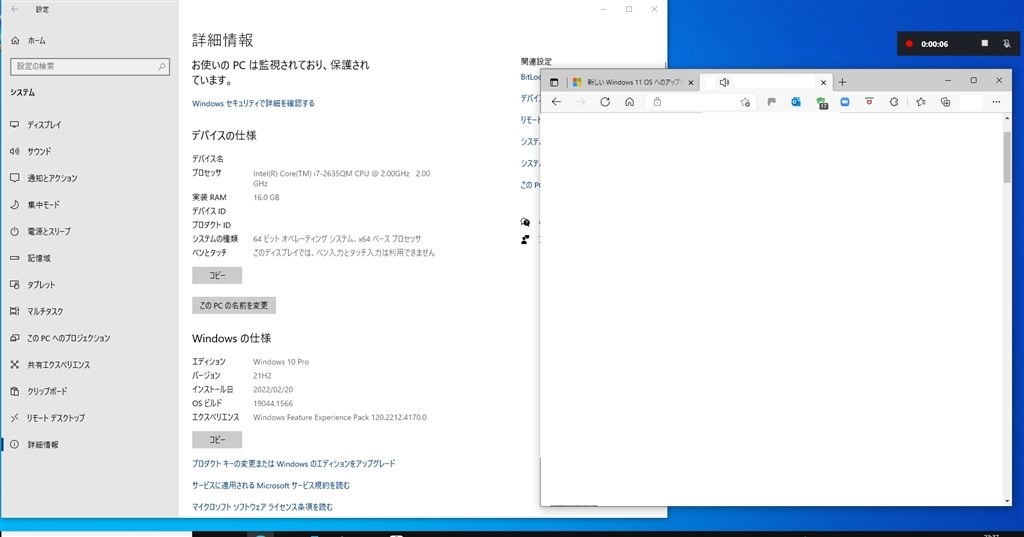Close the active audio-playing tab
The height and width of the screenshot is (537, 1024).
pyautogui.click(x=824, y=82)
